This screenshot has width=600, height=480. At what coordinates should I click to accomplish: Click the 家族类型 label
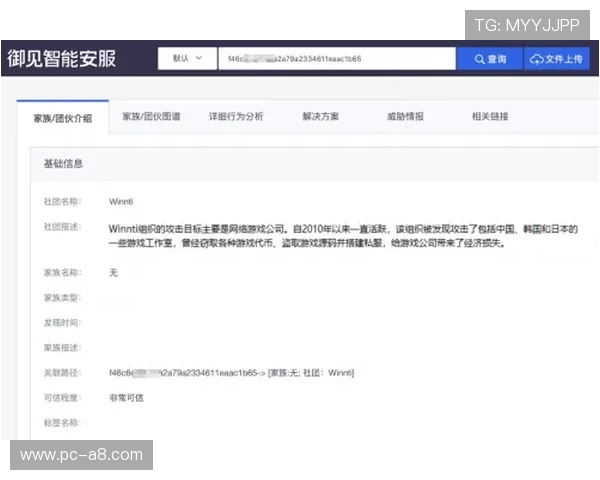click(x=62, y=297)
